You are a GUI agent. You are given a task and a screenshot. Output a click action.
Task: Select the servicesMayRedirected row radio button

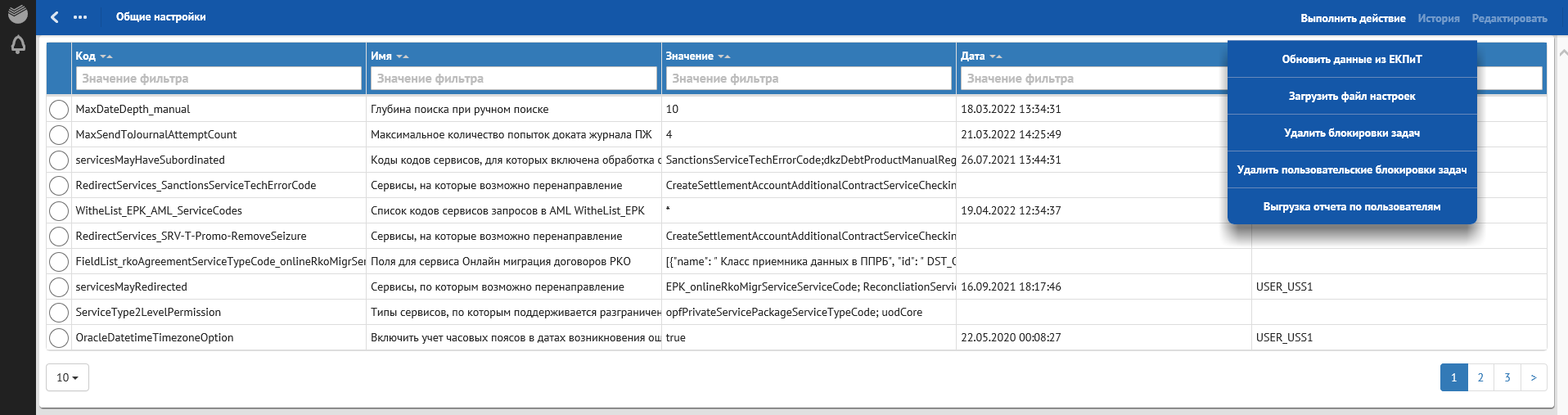click(x=59, y=287)
